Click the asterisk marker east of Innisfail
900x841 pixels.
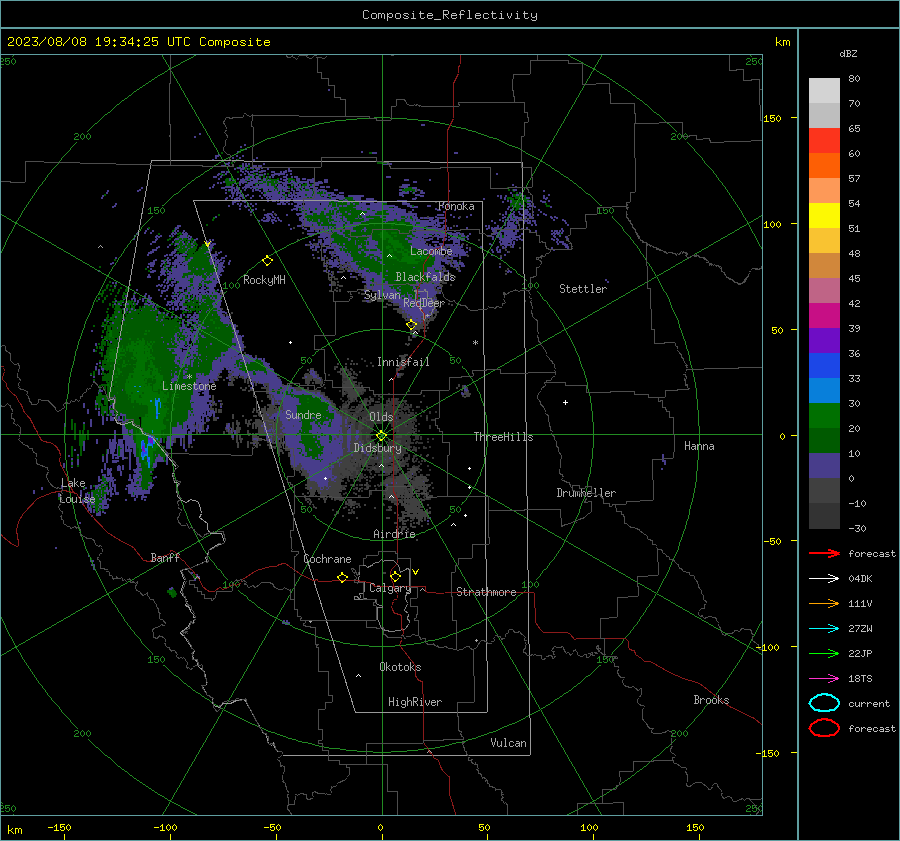pos(475,343)
